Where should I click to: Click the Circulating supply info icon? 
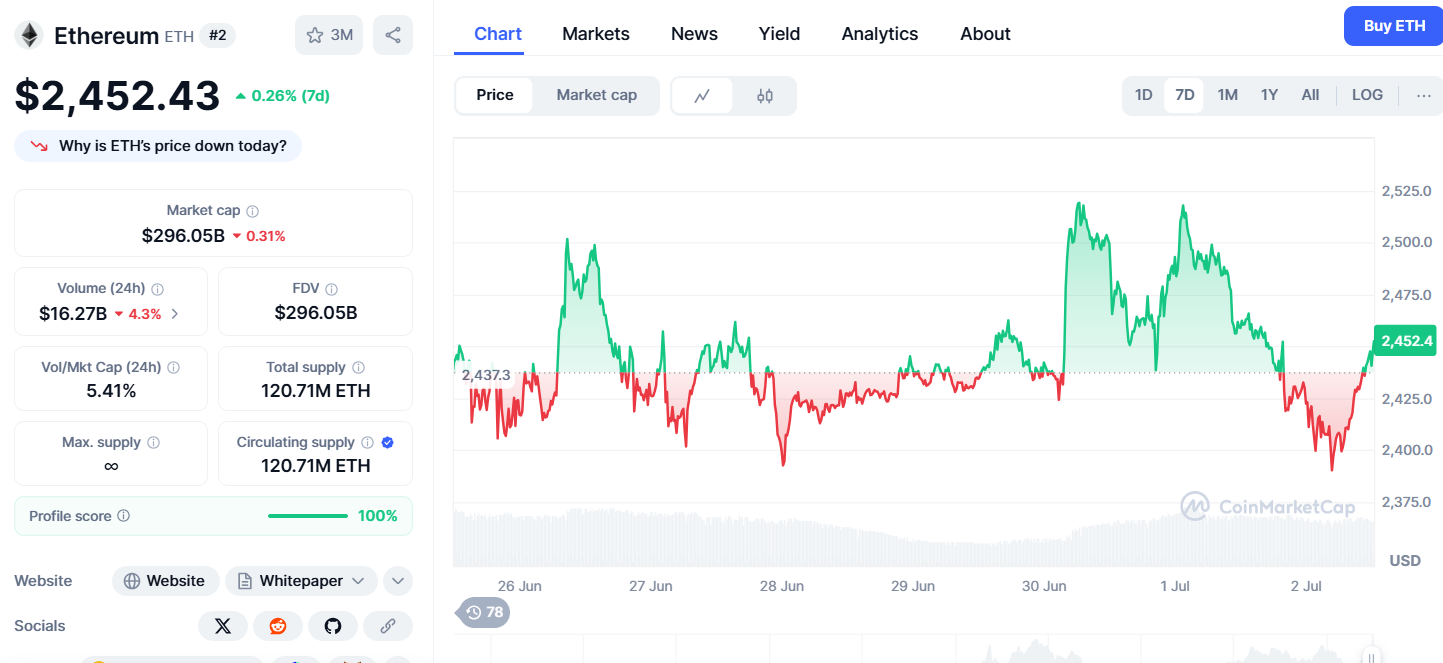(x=367, y=443)
